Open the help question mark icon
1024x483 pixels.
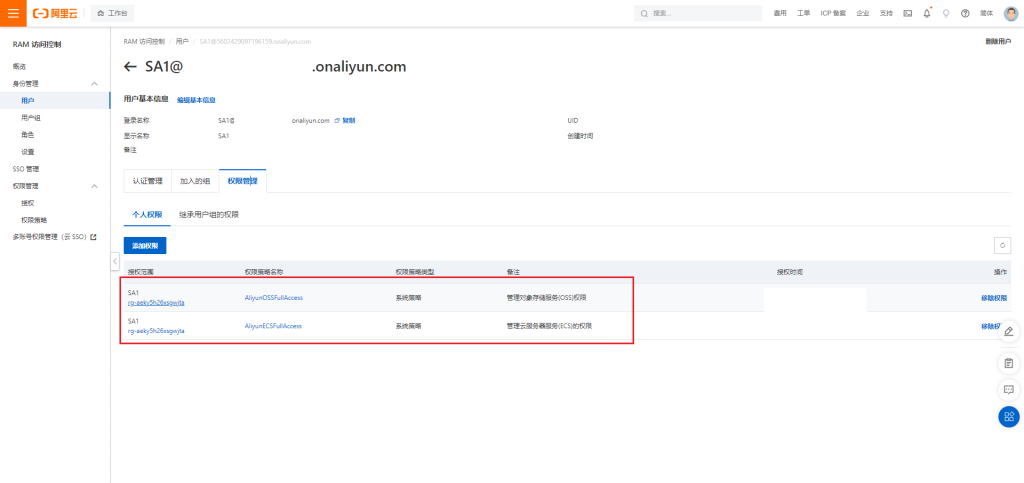965,13
